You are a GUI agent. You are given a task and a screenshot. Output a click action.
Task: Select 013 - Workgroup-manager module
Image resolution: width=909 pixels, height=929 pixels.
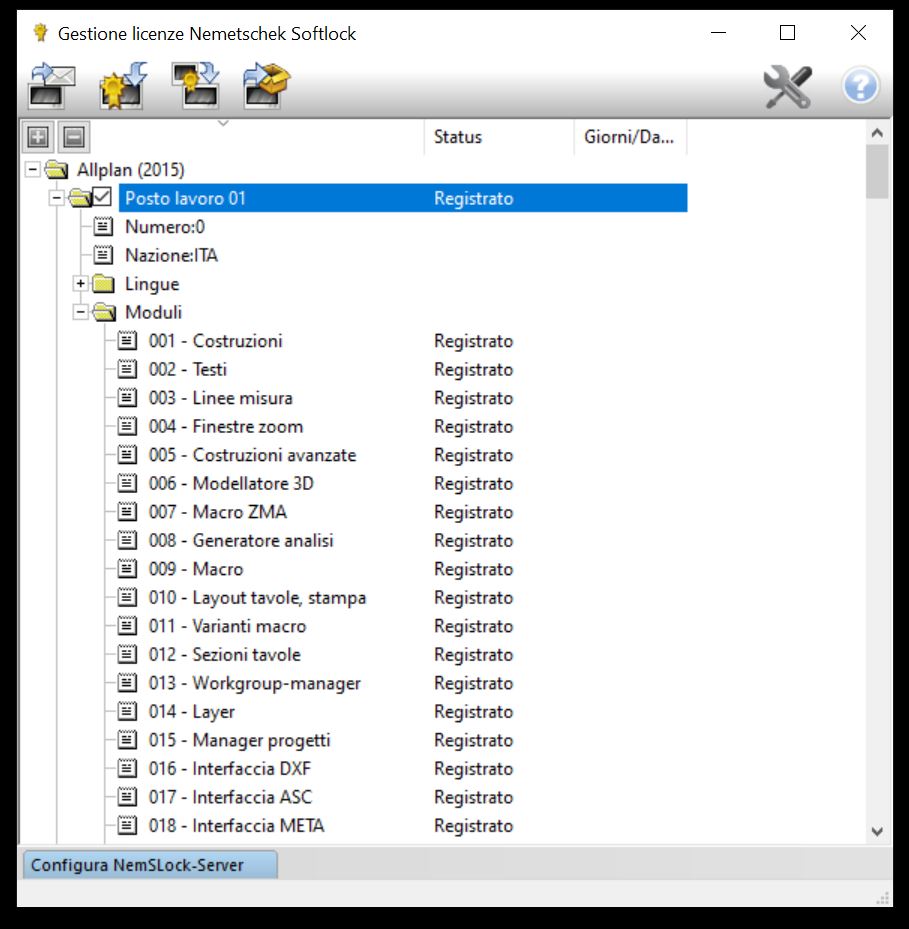(254, 683)
